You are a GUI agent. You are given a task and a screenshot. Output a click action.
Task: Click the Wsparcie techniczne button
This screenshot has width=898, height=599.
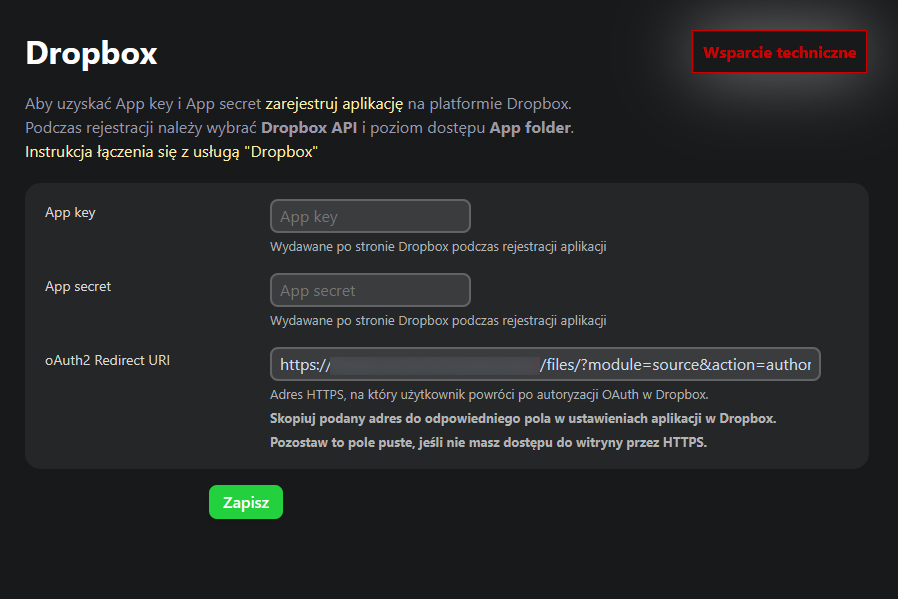click(x=779, y=52)
